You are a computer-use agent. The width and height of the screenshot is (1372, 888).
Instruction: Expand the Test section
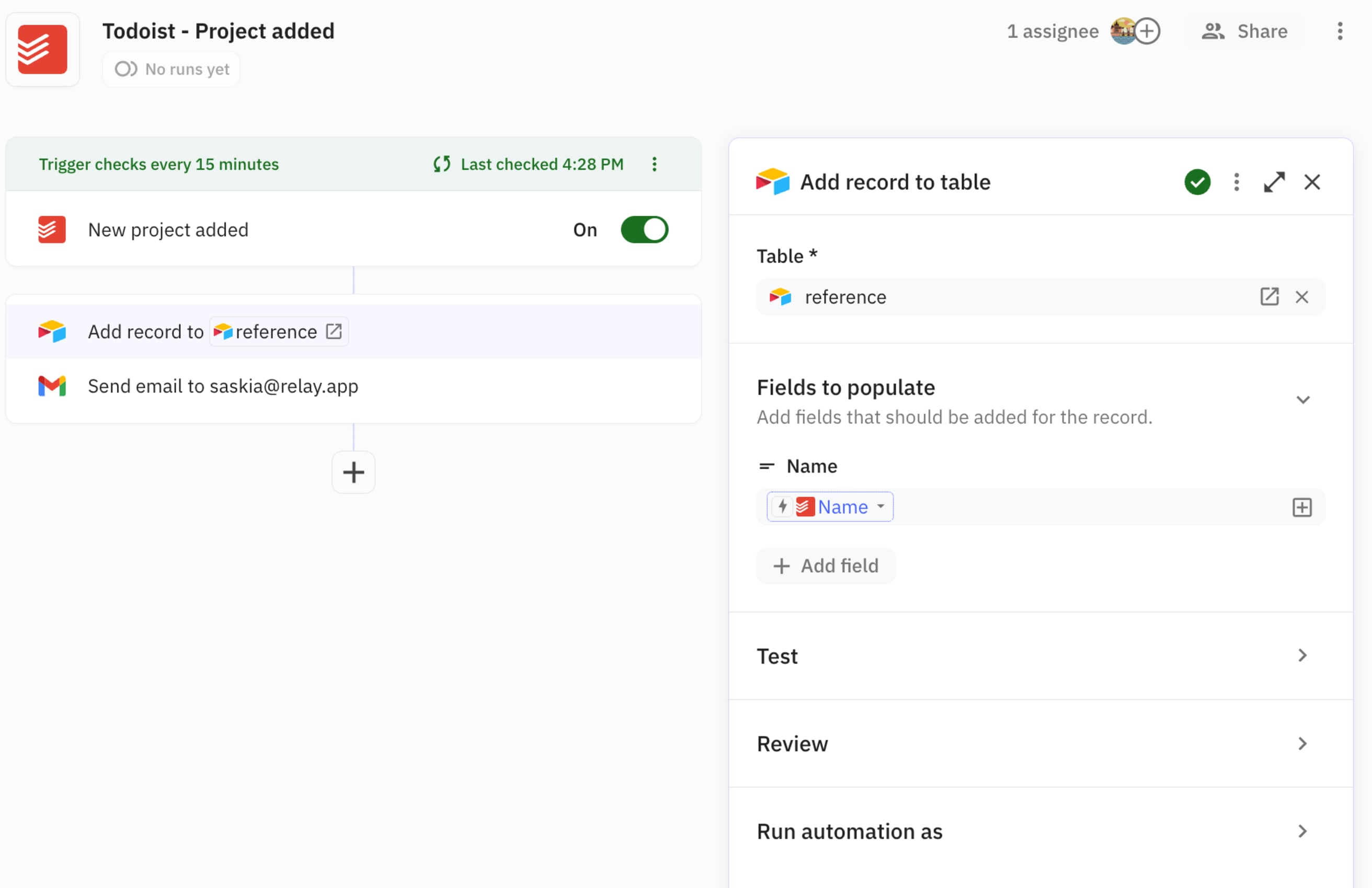click(x=1301, y=656)
